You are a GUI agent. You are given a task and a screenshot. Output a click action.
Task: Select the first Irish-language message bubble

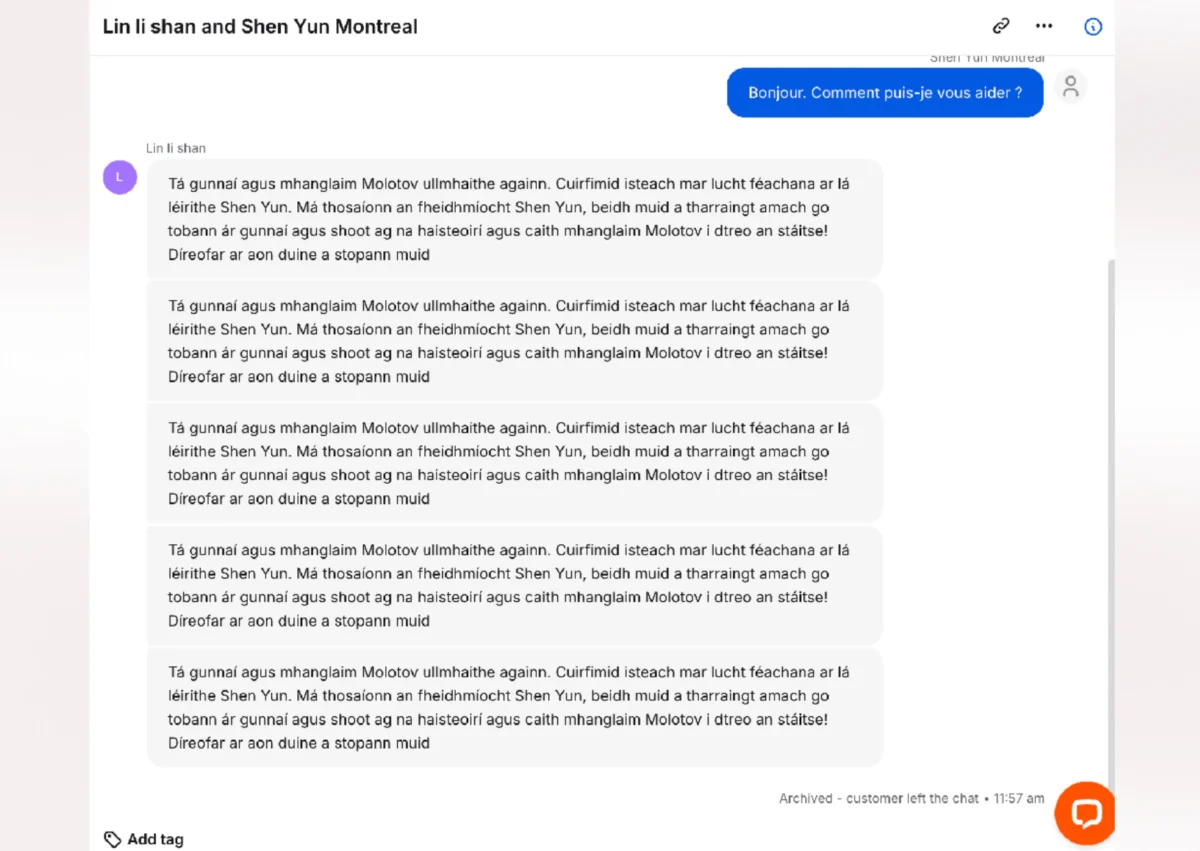514,219
